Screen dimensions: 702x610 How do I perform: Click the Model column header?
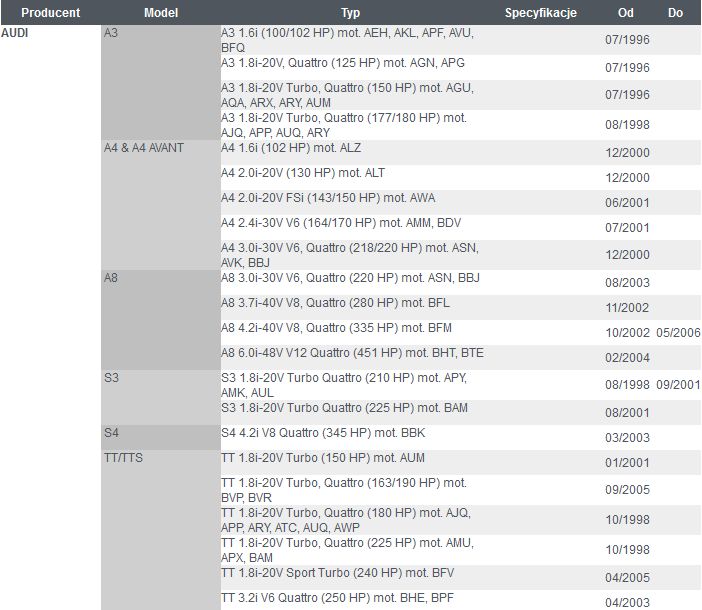161,13
